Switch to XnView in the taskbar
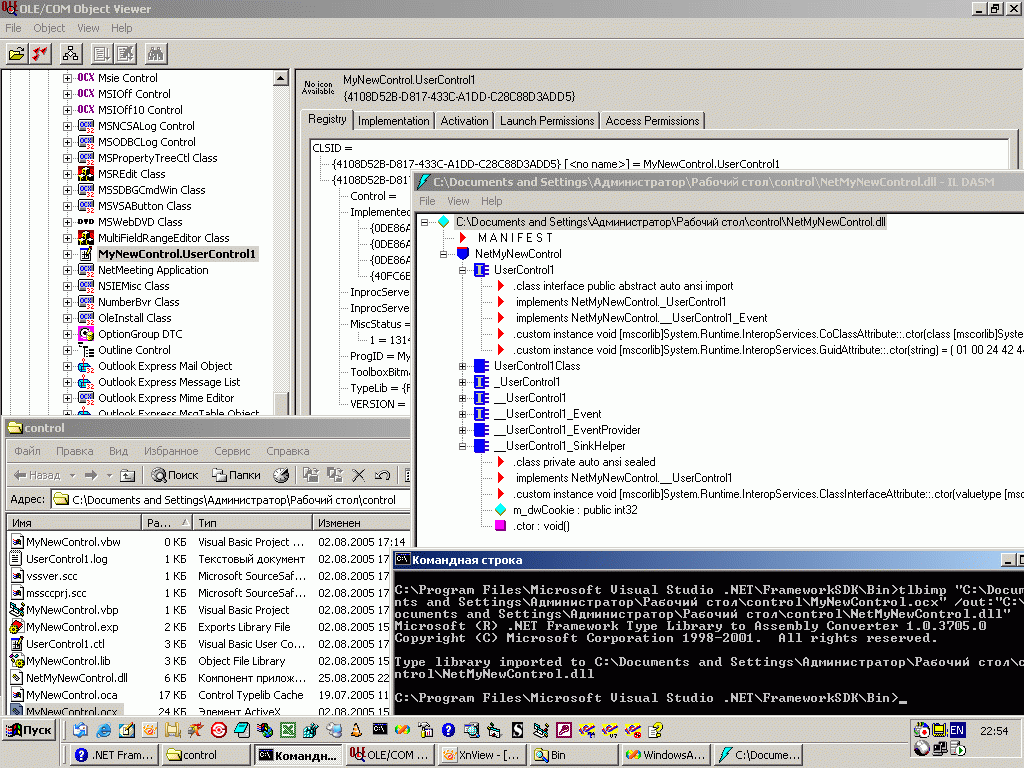 coord(482,755)
